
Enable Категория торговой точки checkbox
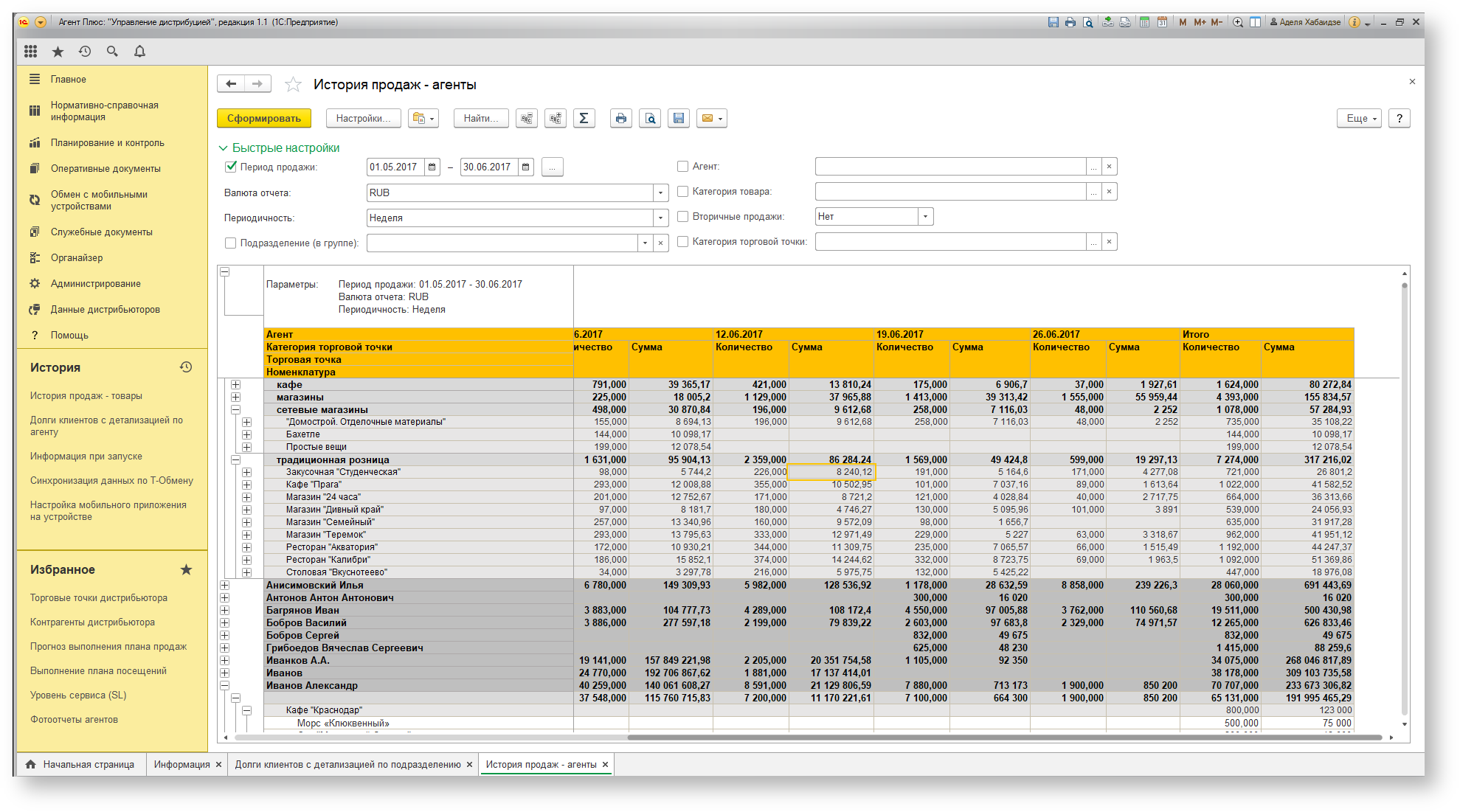(x=683, y=242)
